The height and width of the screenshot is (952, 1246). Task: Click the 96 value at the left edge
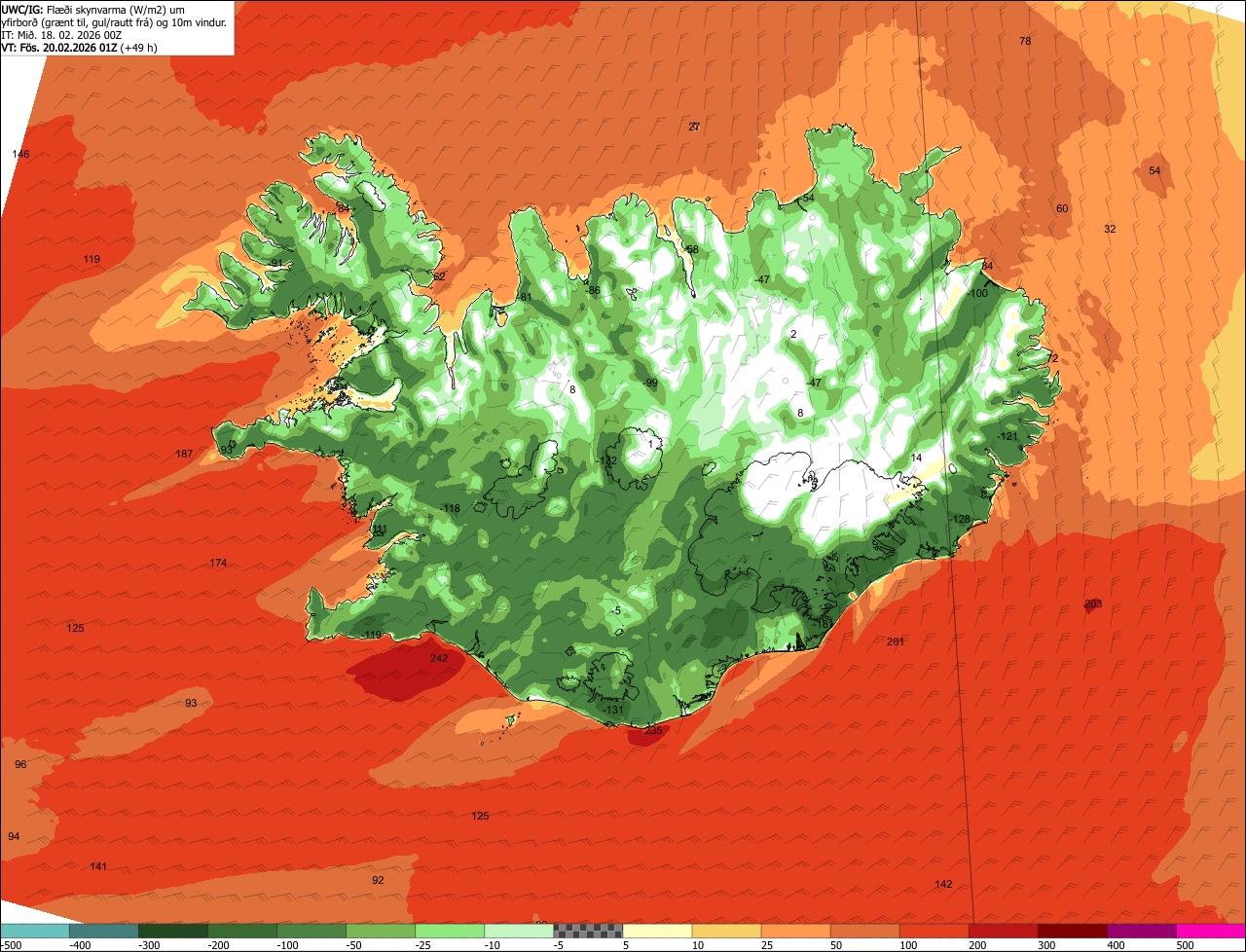20,764
